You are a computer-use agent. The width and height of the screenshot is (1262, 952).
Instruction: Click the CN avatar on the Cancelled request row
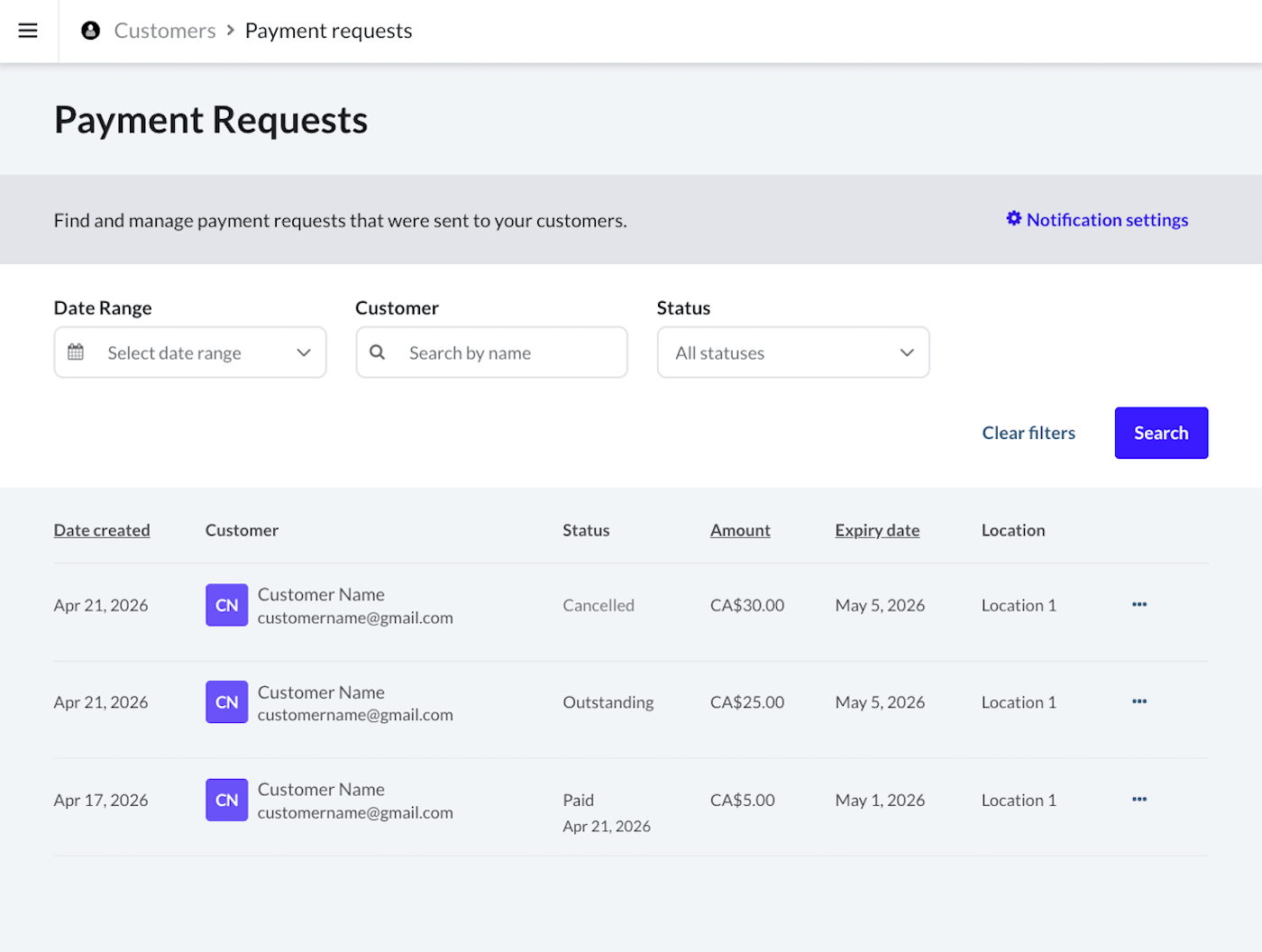coord(226,605)
